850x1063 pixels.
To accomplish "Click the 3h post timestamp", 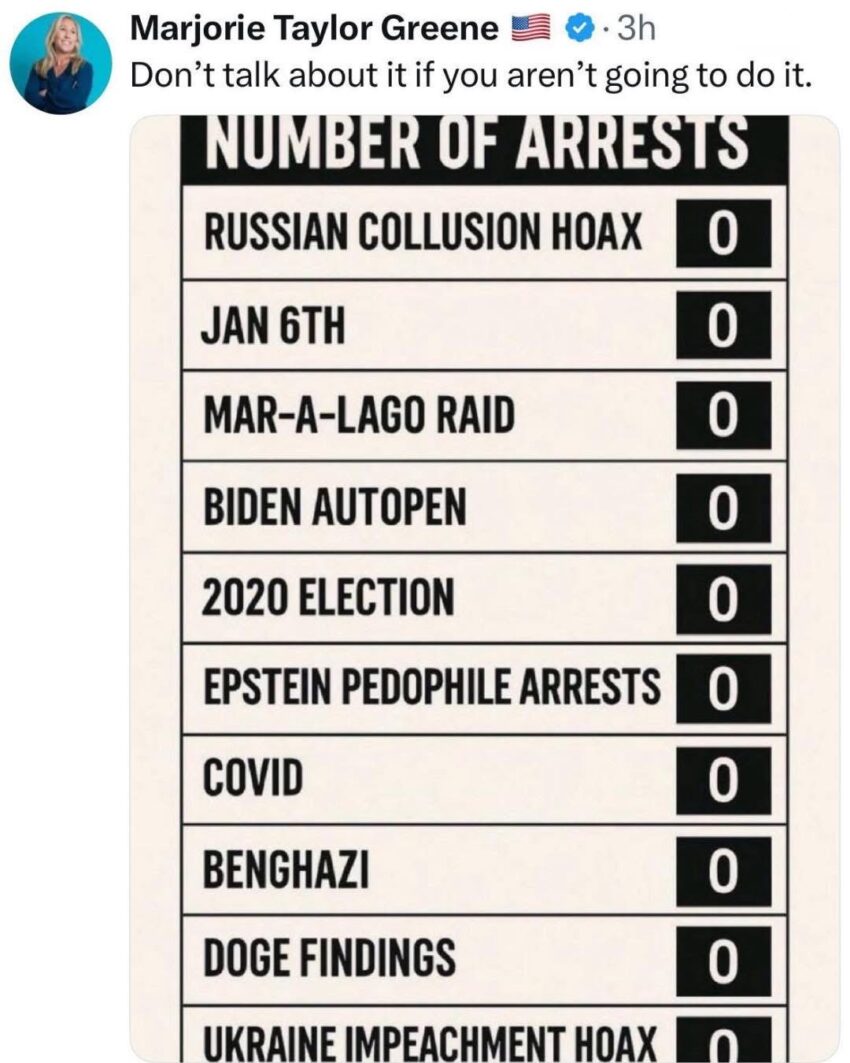I will (636, 30).
